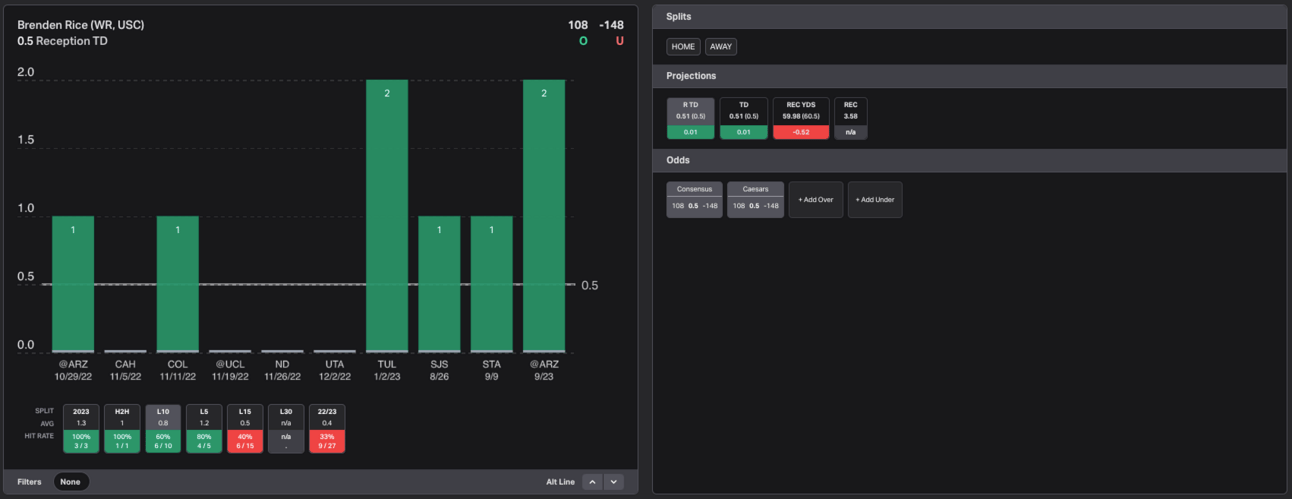Switch to the L10 split

click(163, 428)
